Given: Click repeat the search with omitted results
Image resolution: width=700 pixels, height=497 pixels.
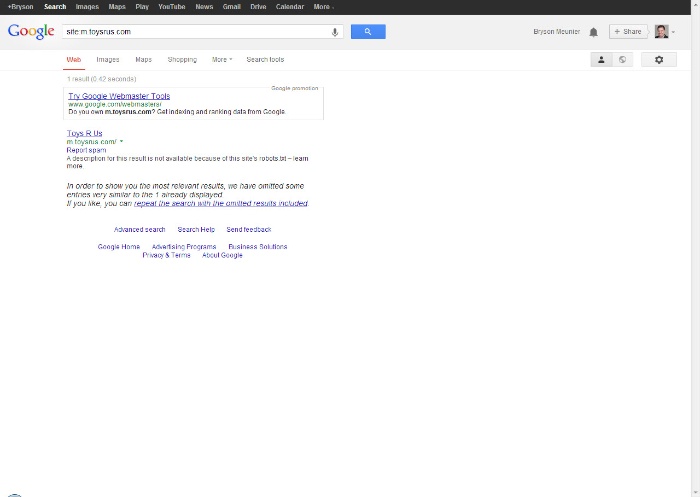Looking at the screenshot, I should [x=221, y=203].
